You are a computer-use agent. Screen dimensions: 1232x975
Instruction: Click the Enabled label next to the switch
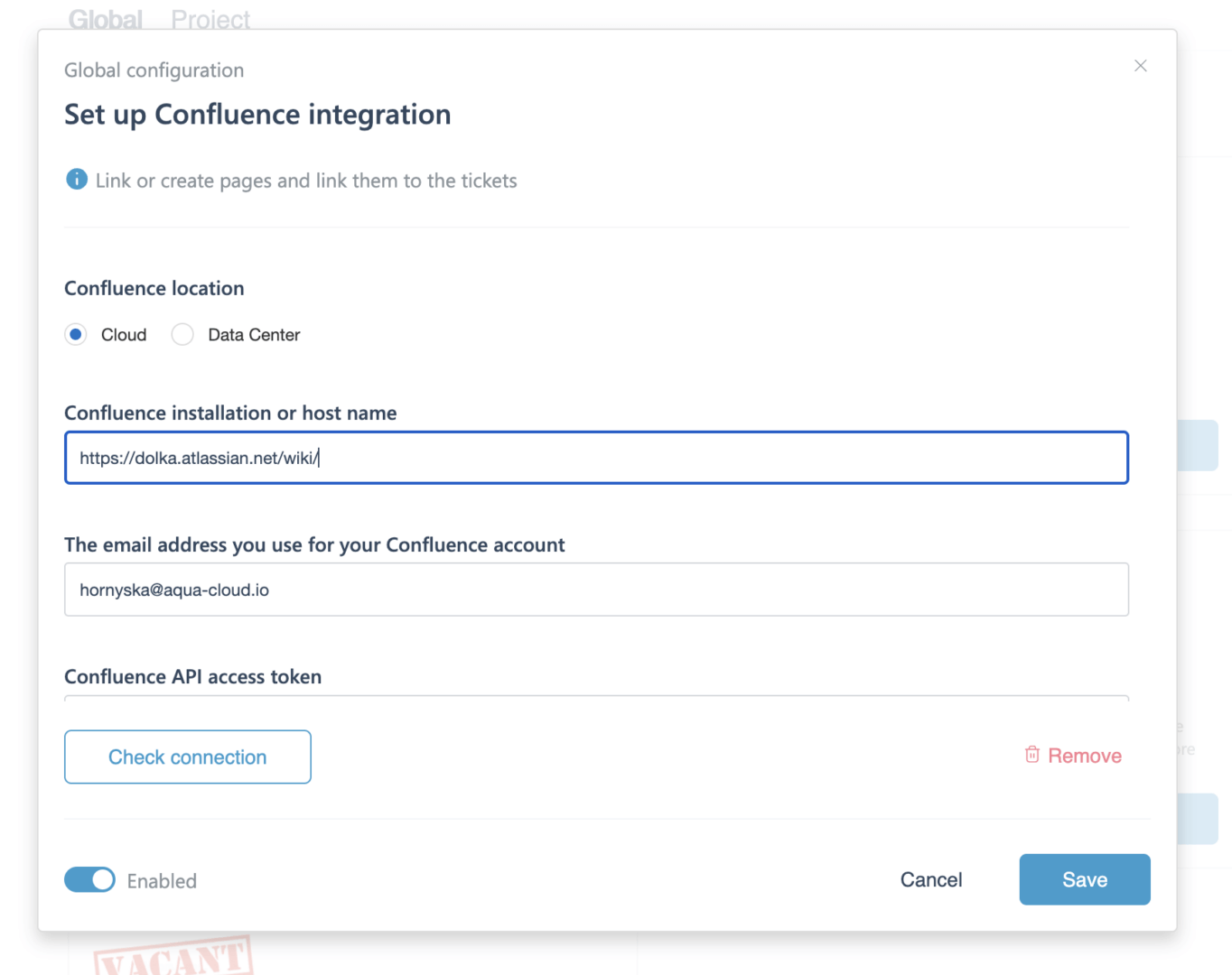tap(162, 880)
